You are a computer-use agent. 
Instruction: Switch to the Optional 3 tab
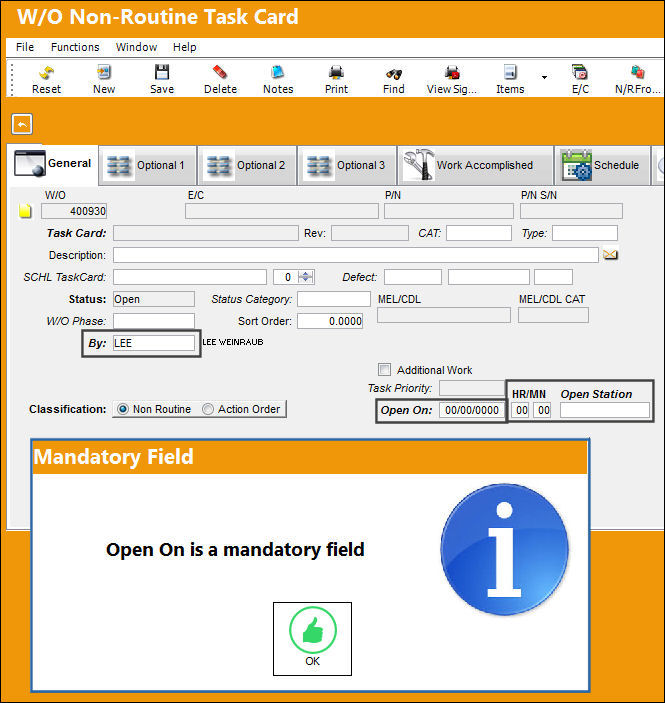pyautogui.click(x=348, y=165)
